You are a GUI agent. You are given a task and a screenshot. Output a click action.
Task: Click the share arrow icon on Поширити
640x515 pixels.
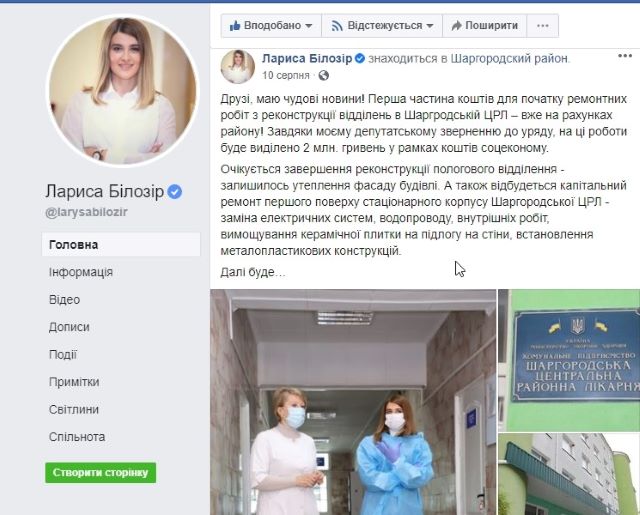(456, 26)
